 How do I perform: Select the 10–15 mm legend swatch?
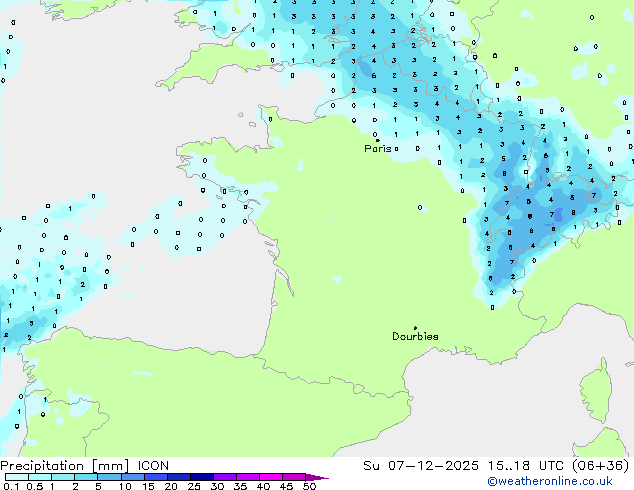(133, 477)
